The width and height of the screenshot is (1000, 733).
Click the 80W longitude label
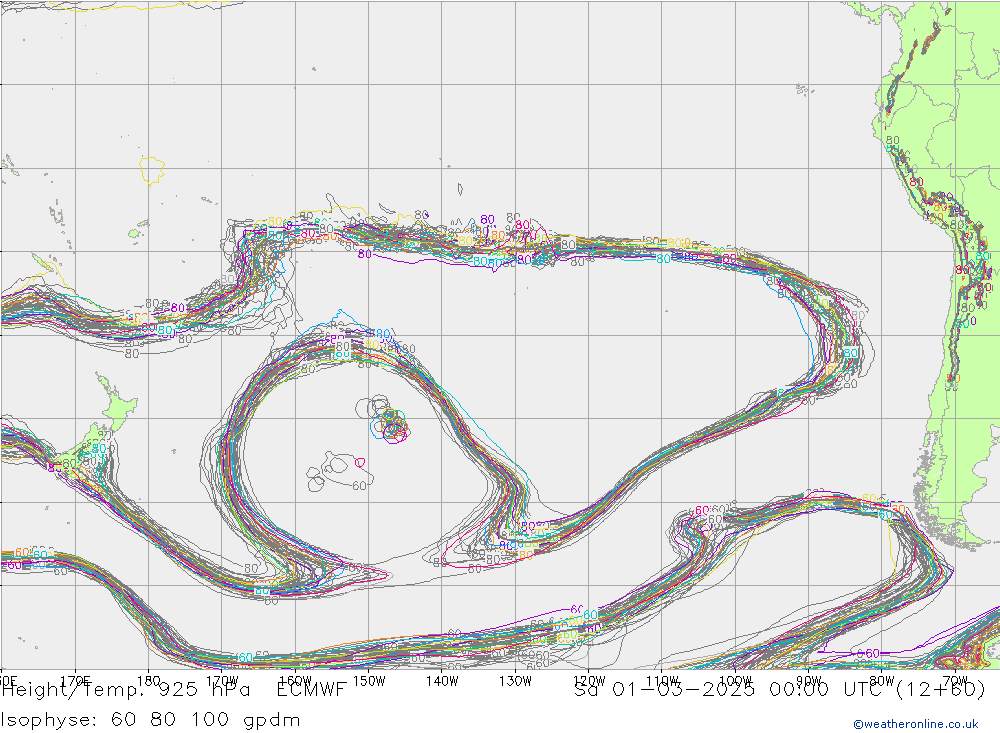click(x=882, y=681)
